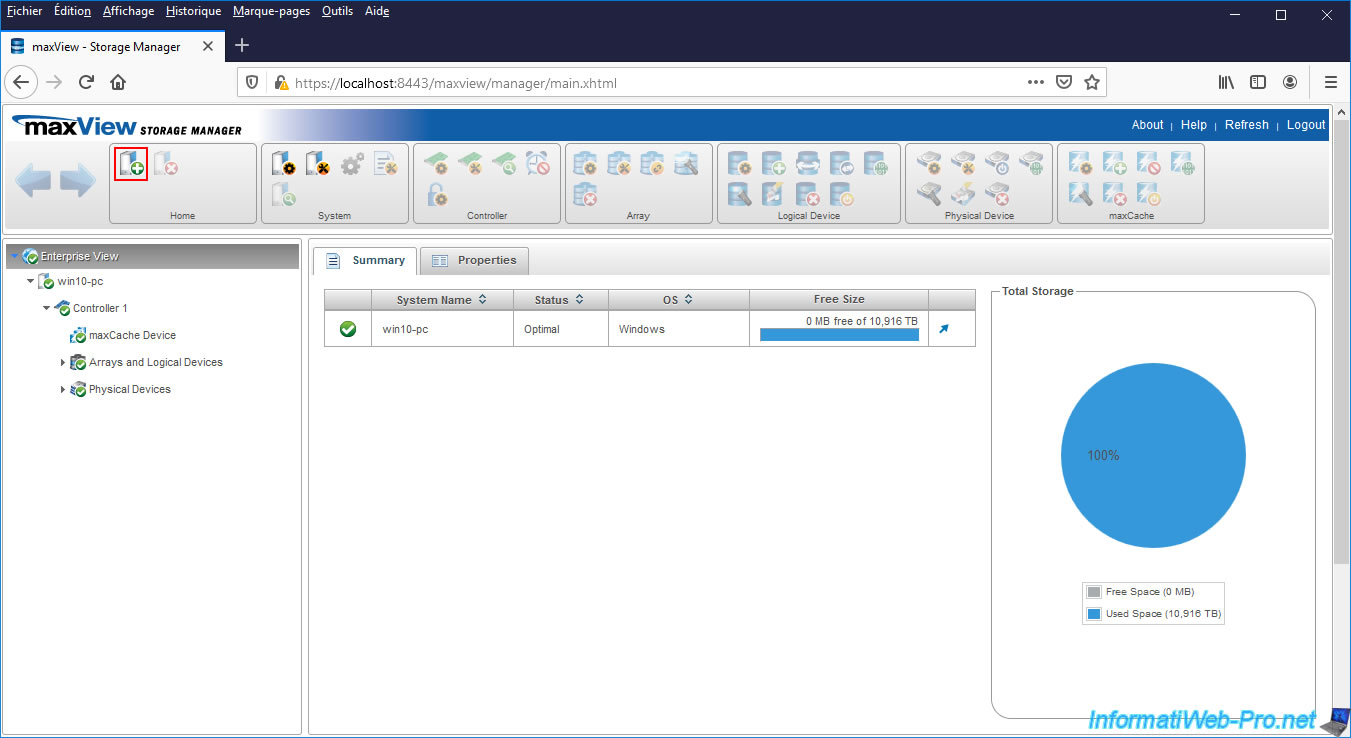Click the large forward arrow in toolbar
Screen dimensions: 1351x738
(x=78, y=182)
